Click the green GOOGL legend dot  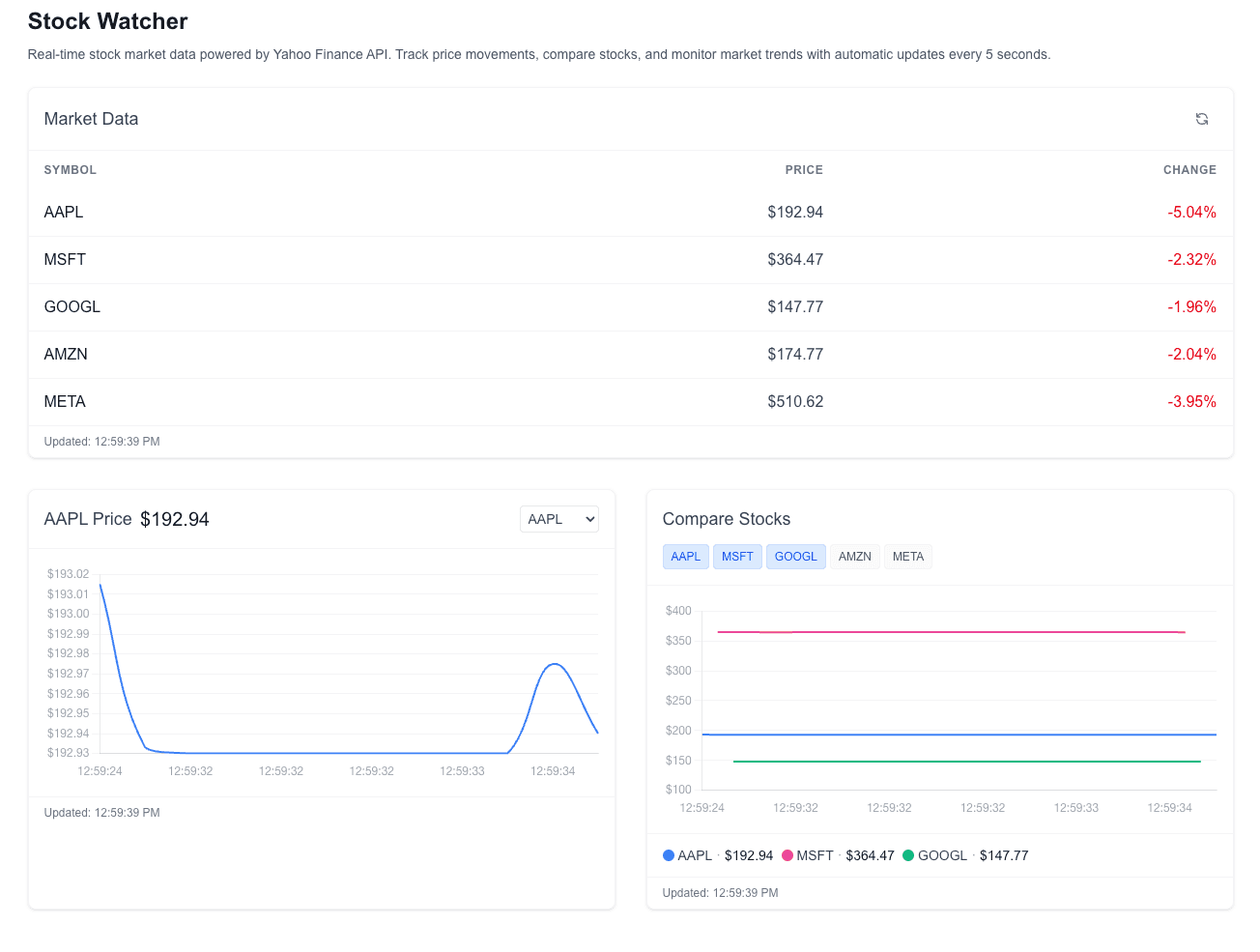[x=908, y=855]
